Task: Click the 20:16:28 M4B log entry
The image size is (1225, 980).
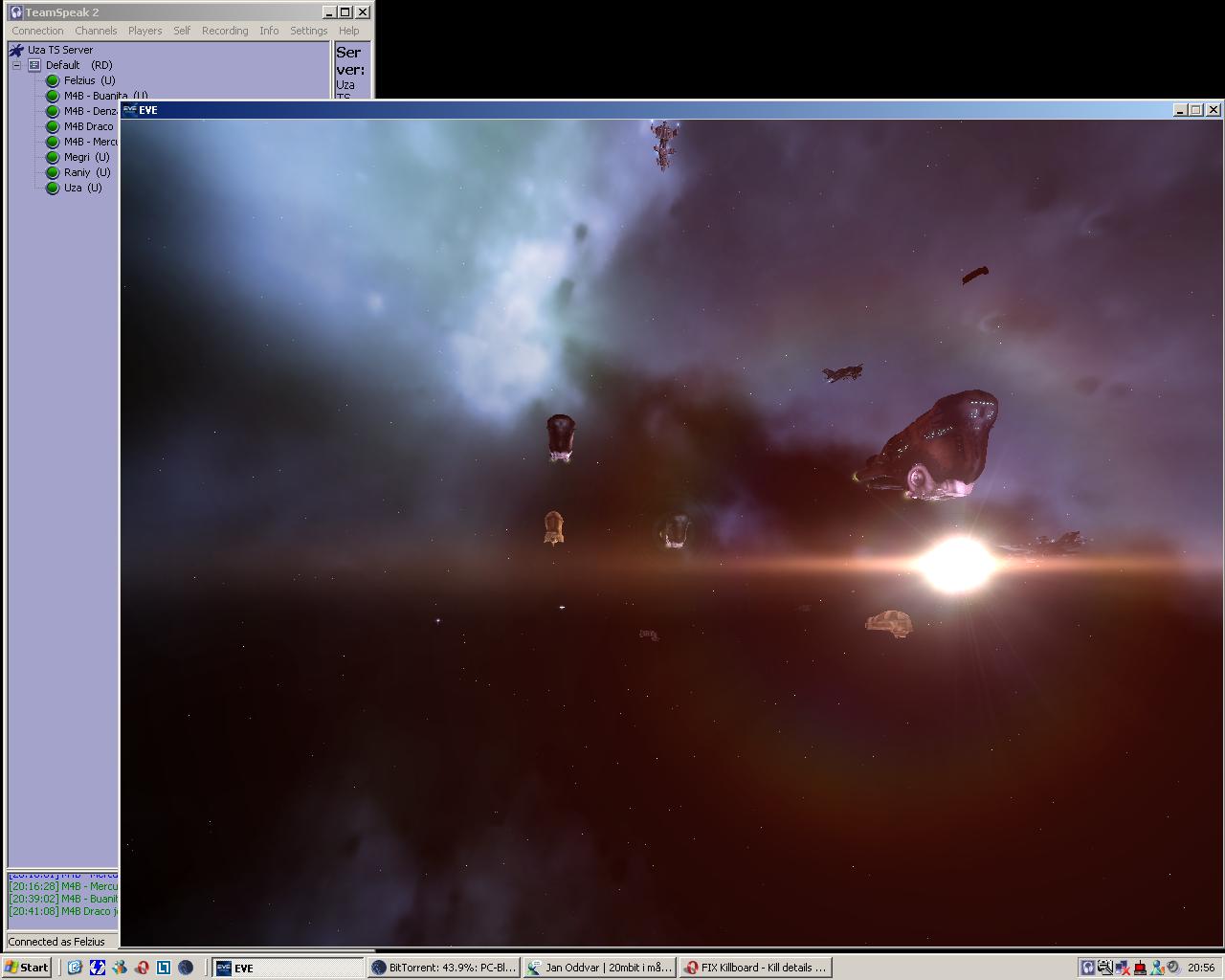Action: click(x=63, y=886)
